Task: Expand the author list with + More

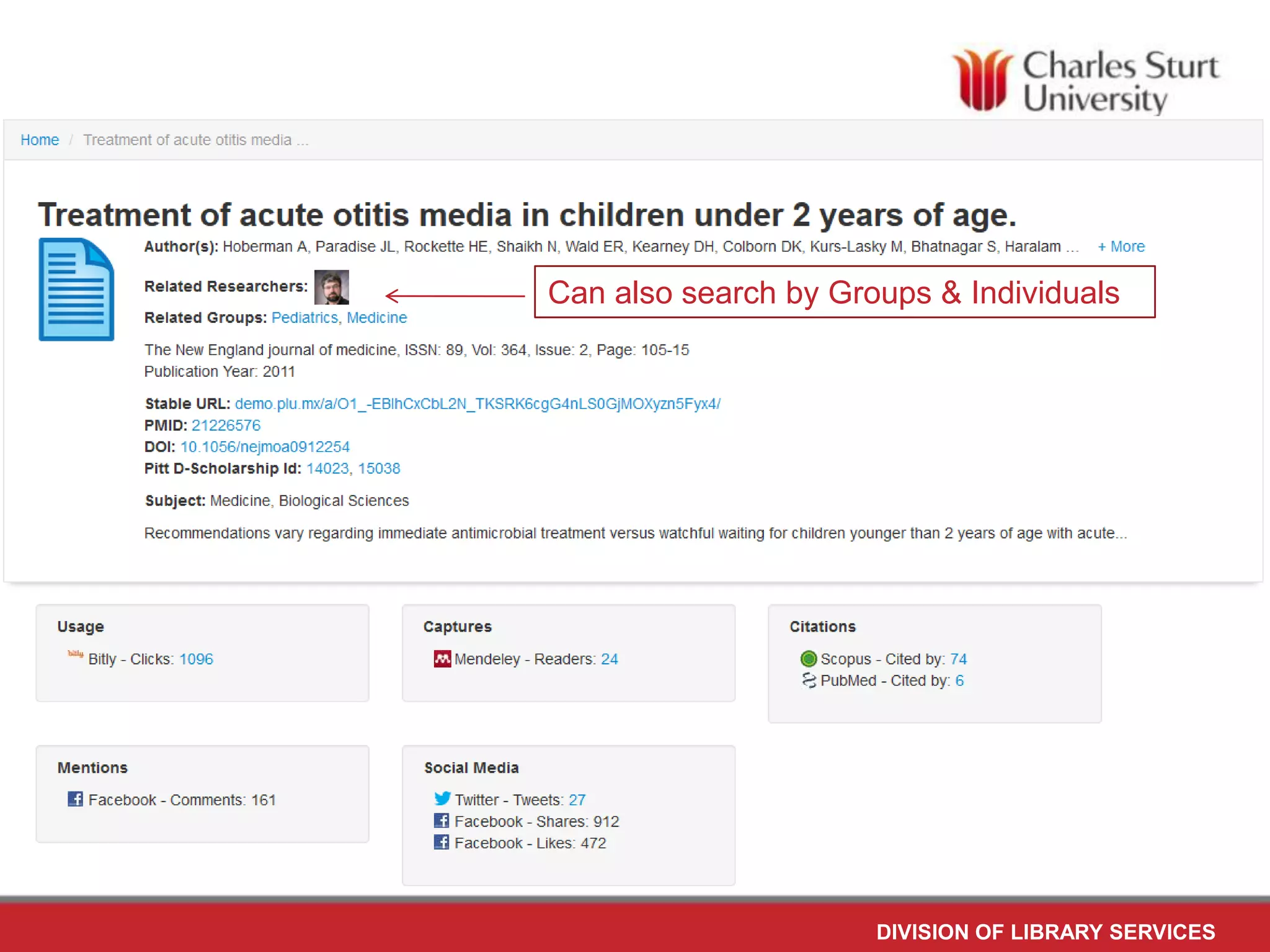Action: pyautogui.click(x=1121, y=247)
